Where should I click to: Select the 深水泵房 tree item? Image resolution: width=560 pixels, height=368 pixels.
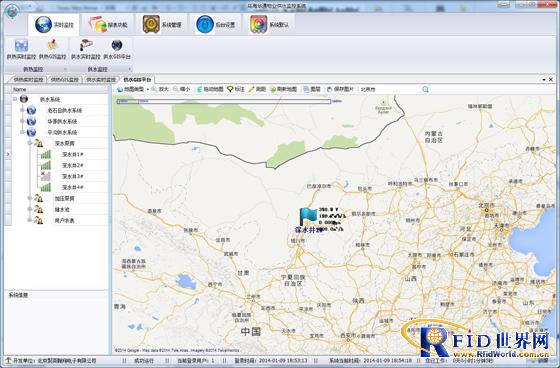65,144
